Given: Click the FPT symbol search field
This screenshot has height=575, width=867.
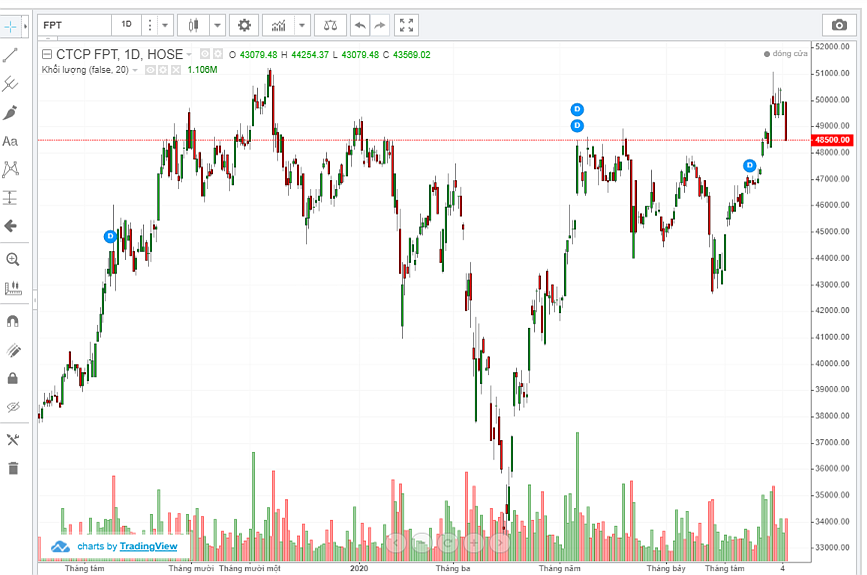Looking at the screenshot, I should [72, 24].
